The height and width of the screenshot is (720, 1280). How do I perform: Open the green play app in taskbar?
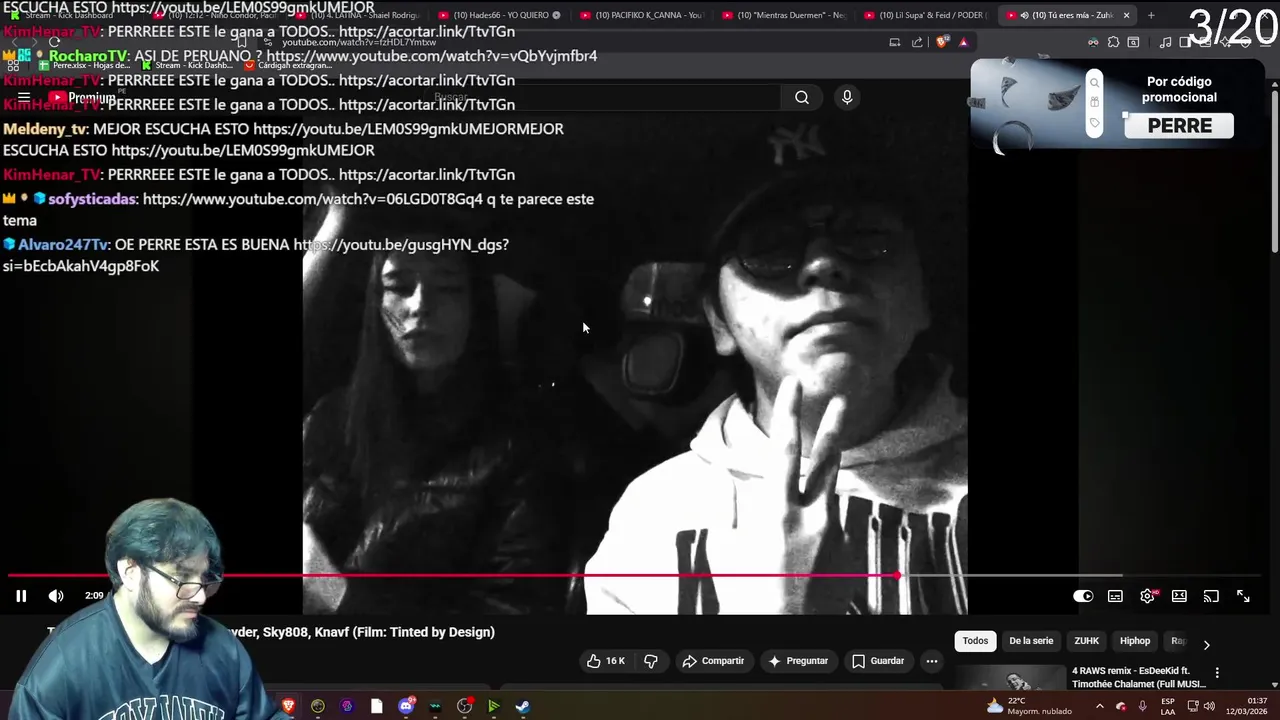click(x=493, y=706)
